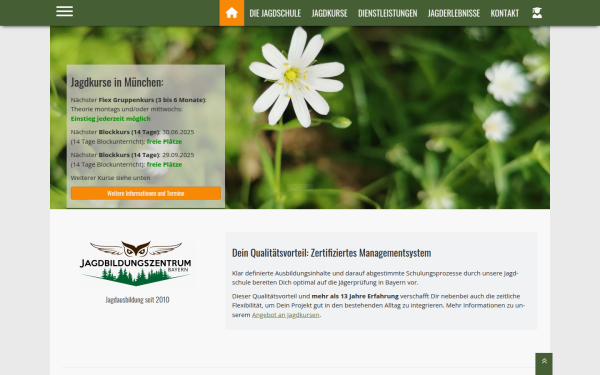Click freie Plätze for the 30.06.2025 Blockkurs
The image size is (600, 375).
tap(165, 142)
